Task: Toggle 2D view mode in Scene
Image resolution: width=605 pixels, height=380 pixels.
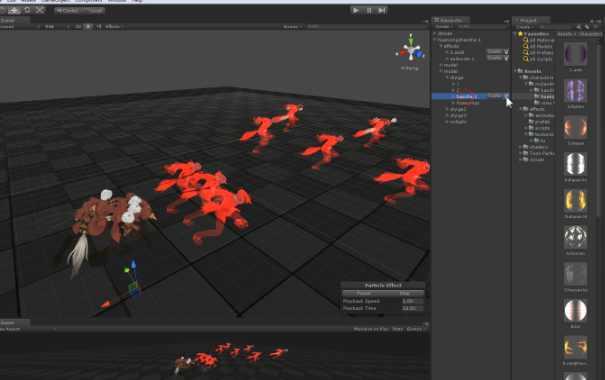Action: (78, 27)
